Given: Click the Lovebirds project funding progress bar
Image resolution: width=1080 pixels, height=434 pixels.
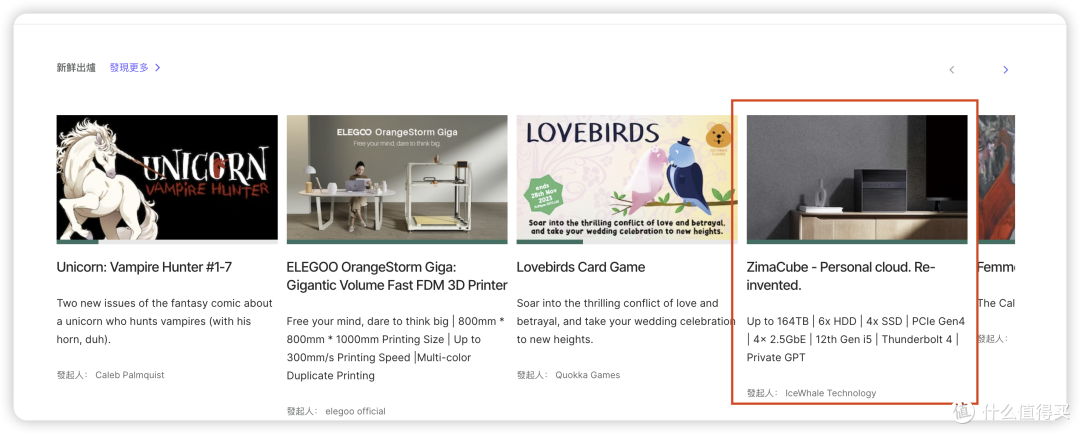Looking at the screenshot, I should coord(627,242).
